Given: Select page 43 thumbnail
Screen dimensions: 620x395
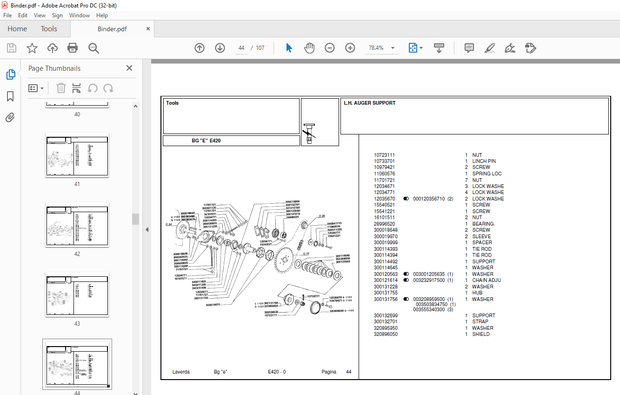Looking at the screenshot, I should coord(77,295).
